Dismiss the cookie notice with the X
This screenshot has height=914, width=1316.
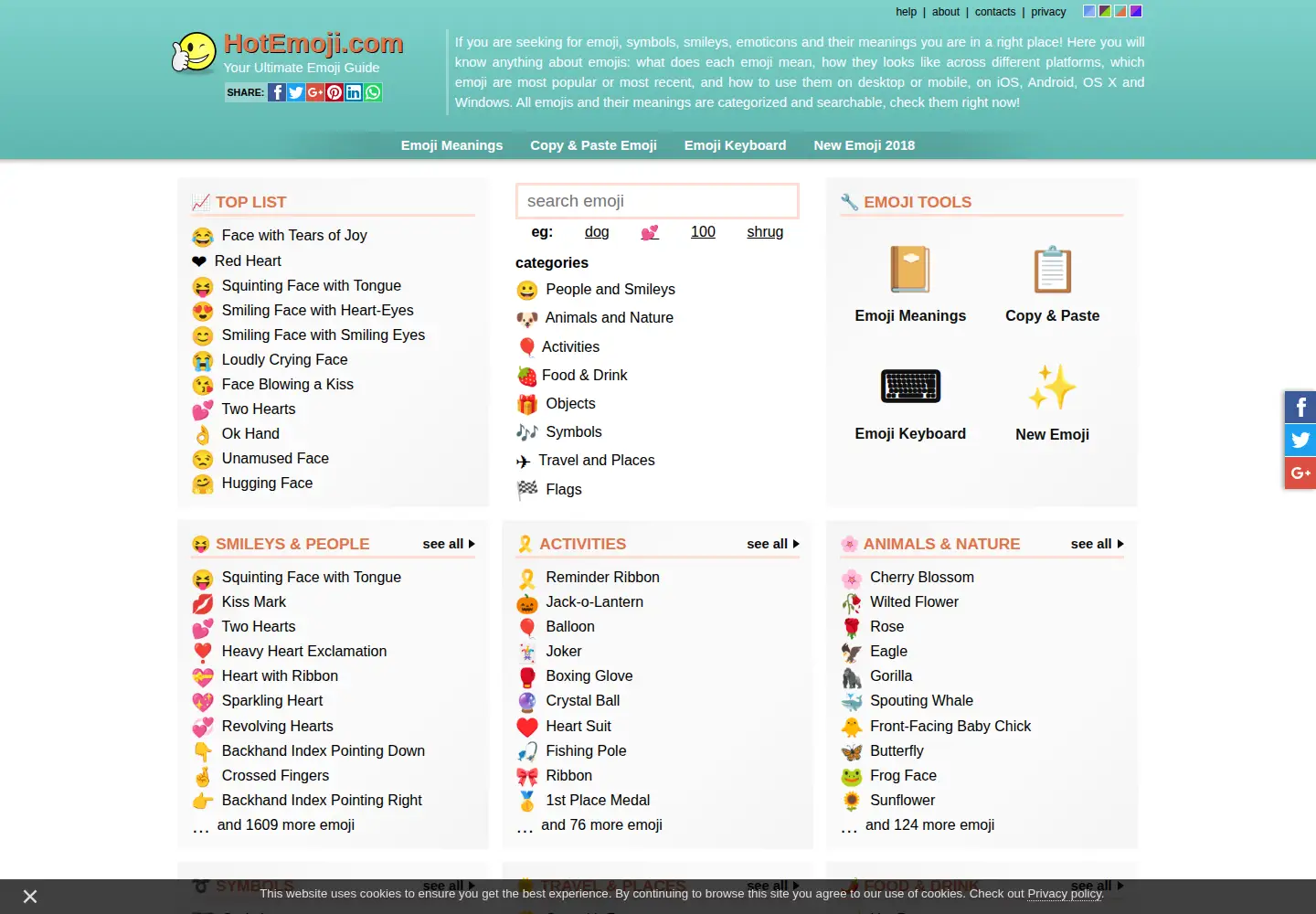(30, 897)
